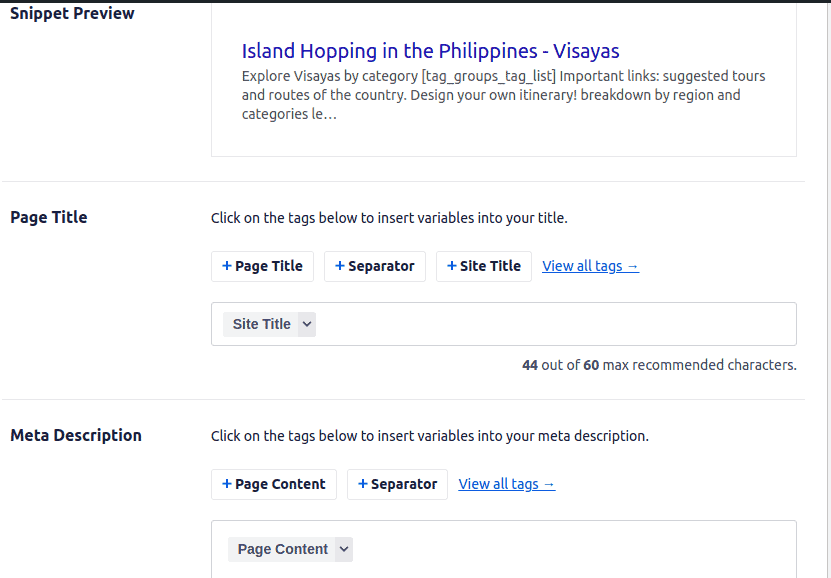
Task: Add the Site Title tag to the title
Action: click(x=484, y=266)
